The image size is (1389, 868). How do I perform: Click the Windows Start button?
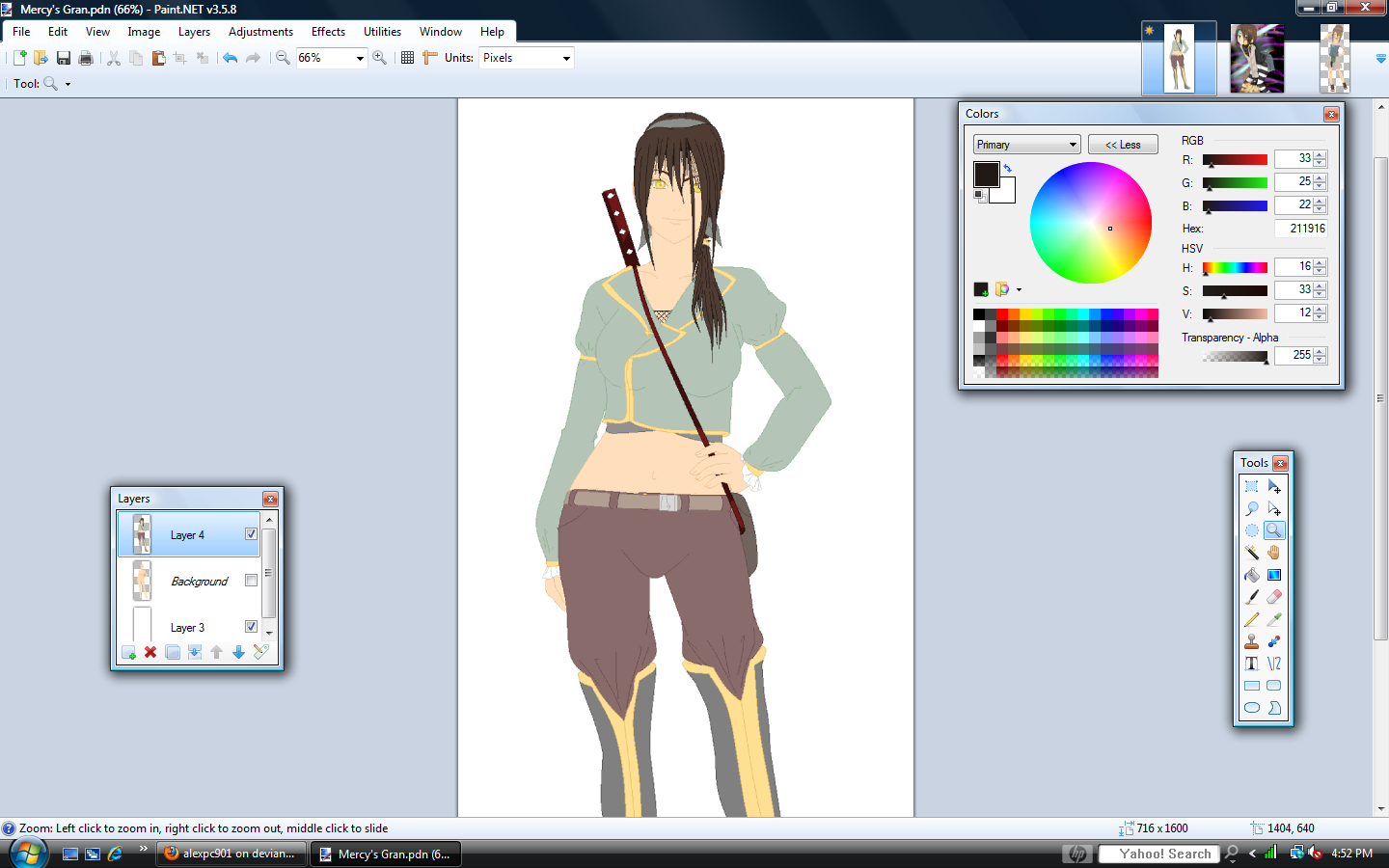[28, 854]
